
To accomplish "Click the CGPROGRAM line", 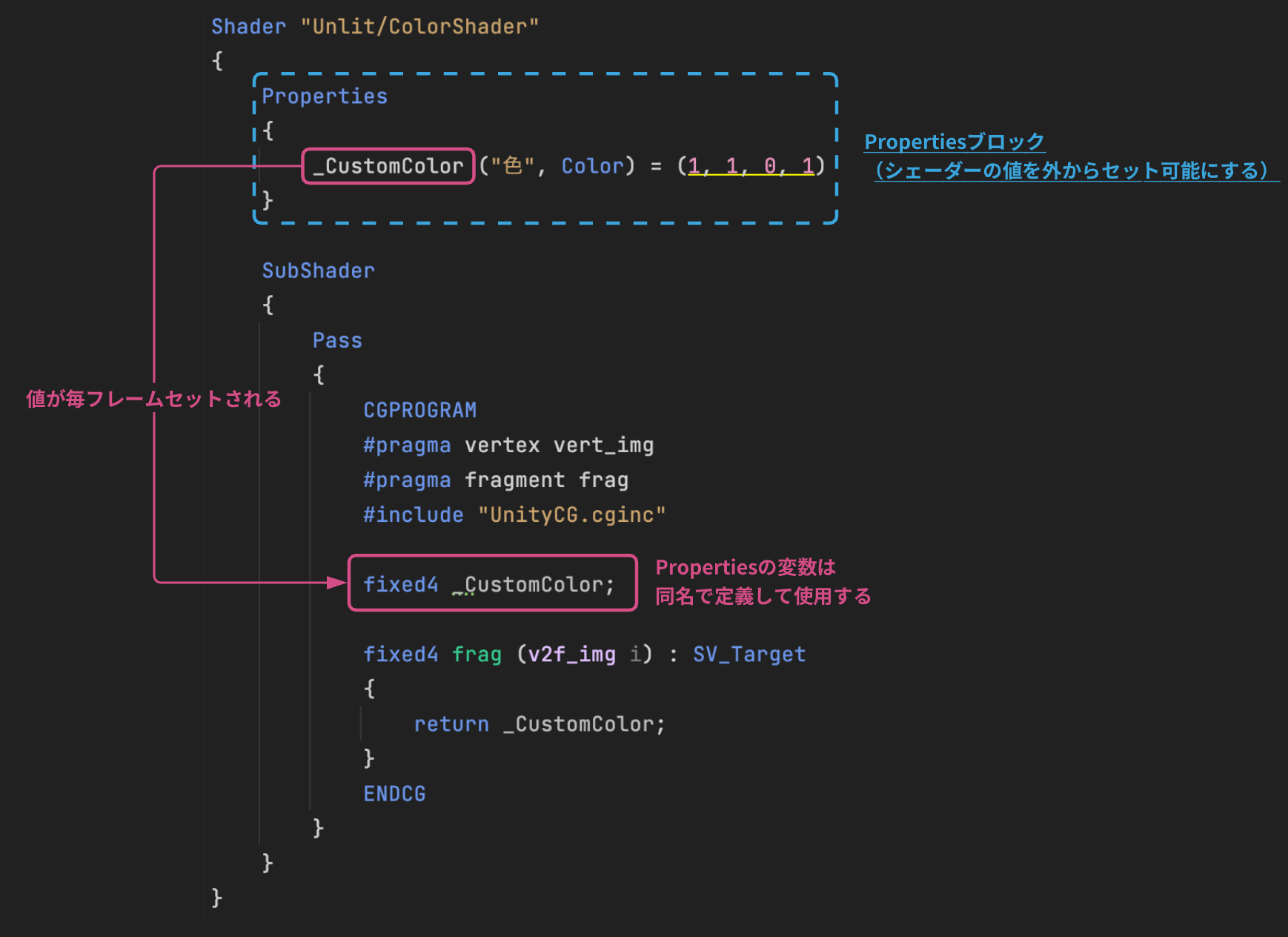I will [x=420, y=410].
